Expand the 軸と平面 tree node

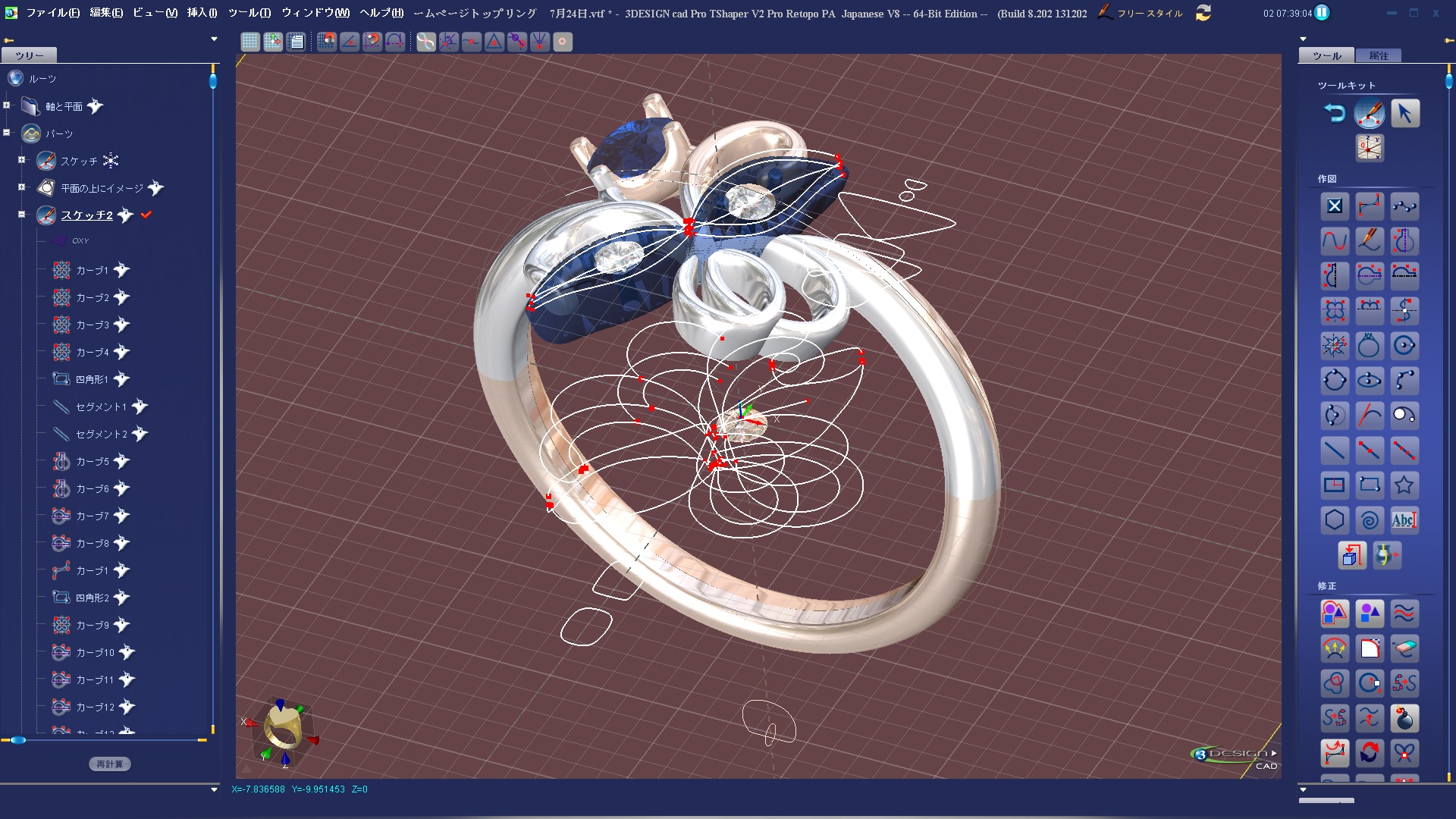tap(7, 105)
